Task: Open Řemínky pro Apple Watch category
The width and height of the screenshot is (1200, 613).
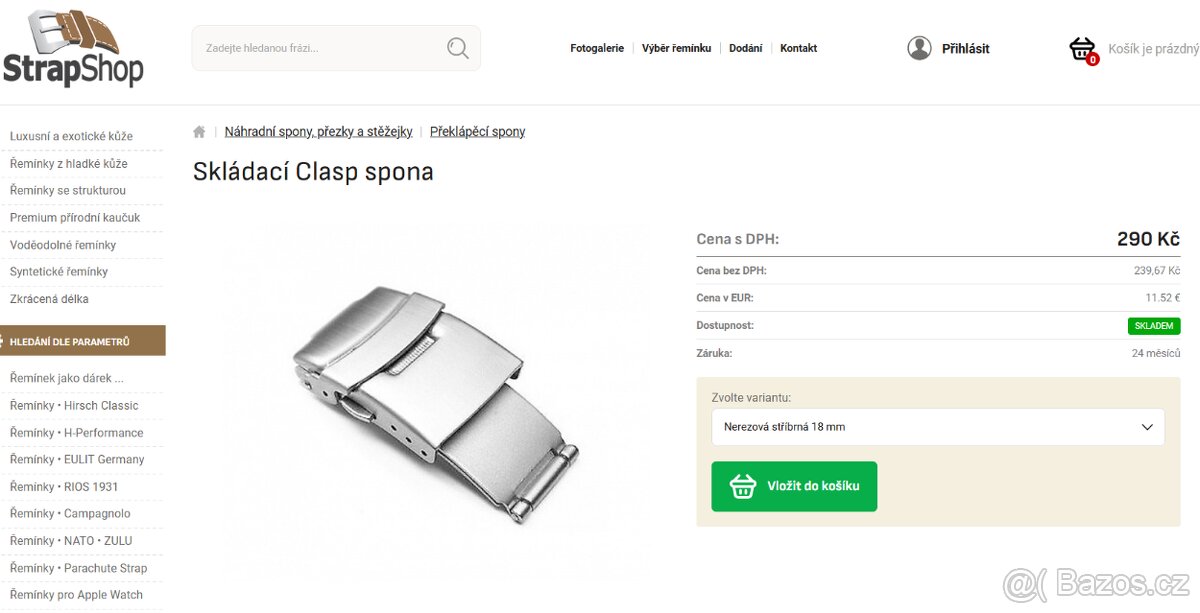Action: (x=76, y=595)
